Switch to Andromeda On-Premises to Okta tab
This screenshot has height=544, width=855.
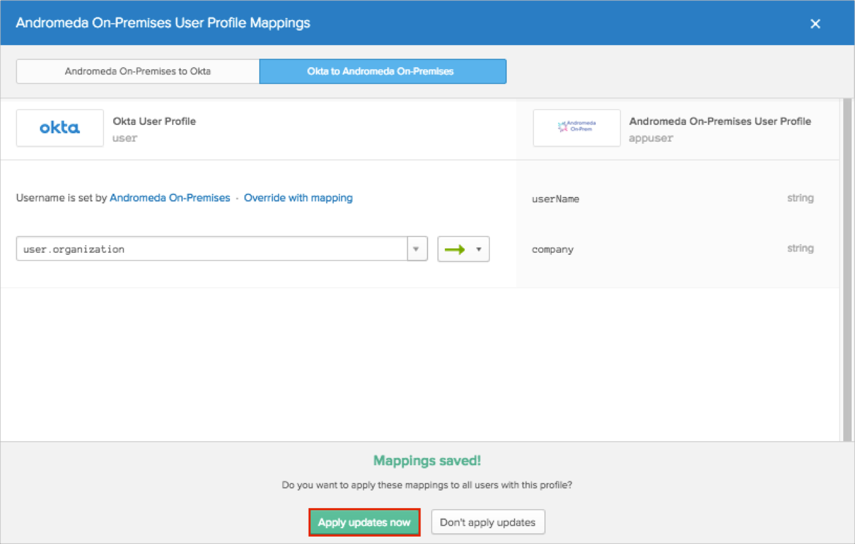(138, 71)
